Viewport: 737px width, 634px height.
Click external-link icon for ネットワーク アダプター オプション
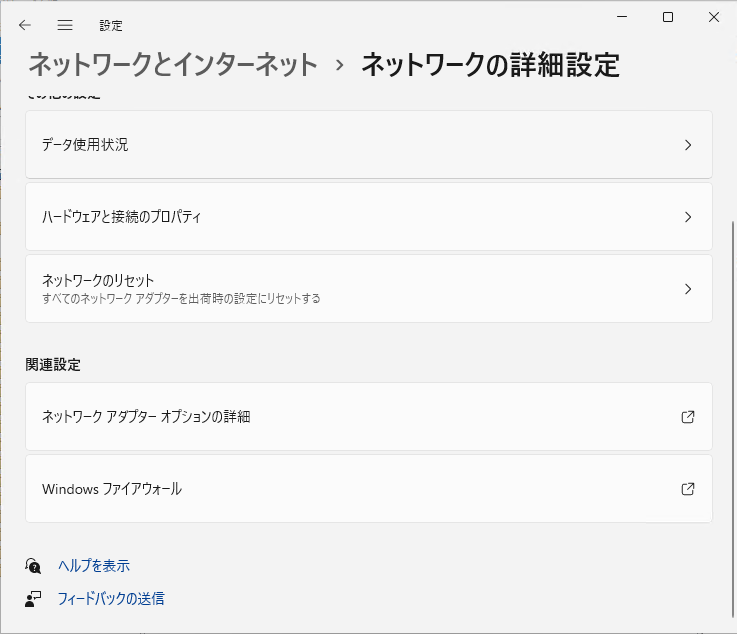688,417
